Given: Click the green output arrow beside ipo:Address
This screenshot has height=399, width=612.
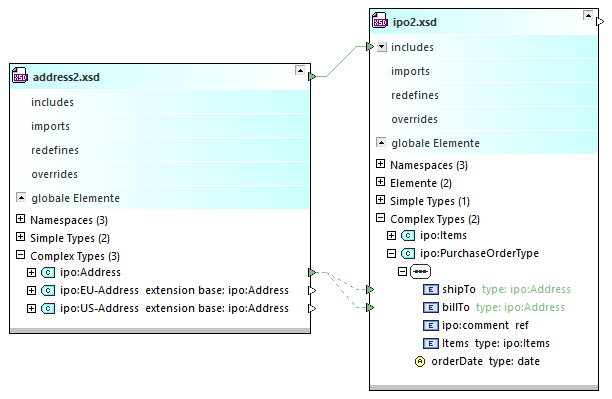Looking at the screenshot, I should (x=312, y=272).
